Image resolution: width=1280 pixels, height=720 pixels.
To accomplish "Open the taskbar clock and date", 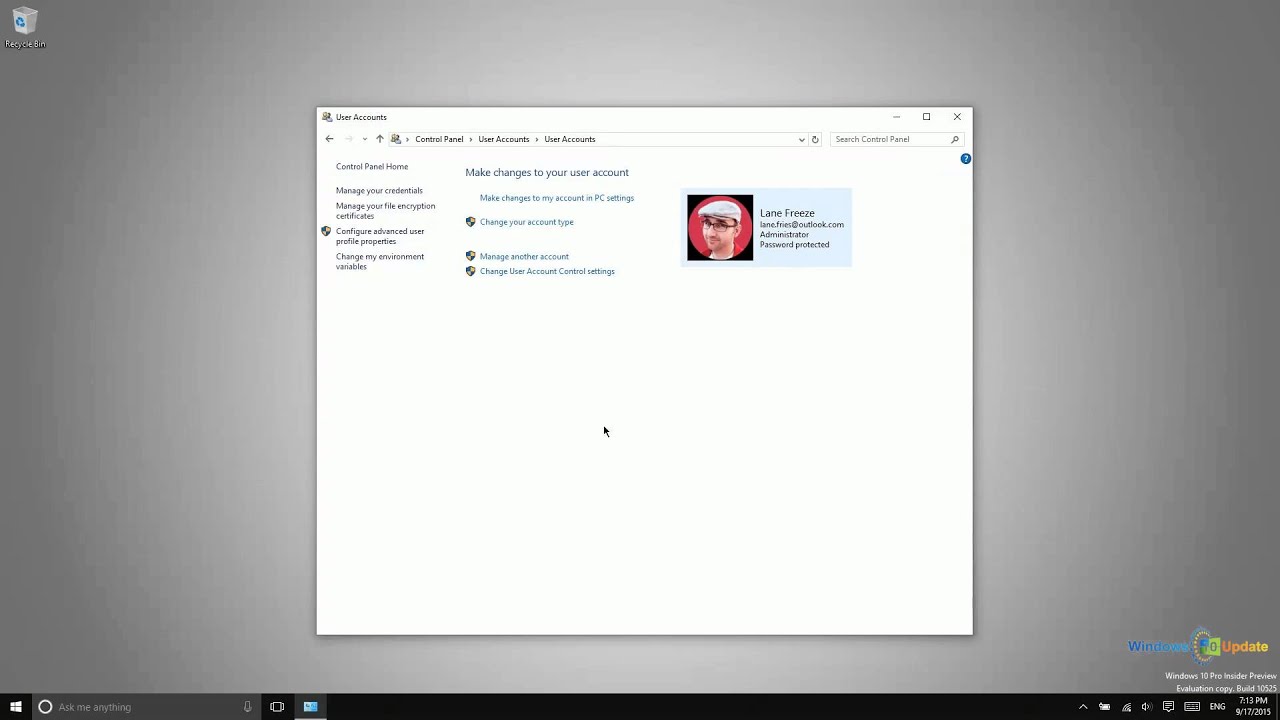I will tap(1253, 707).
